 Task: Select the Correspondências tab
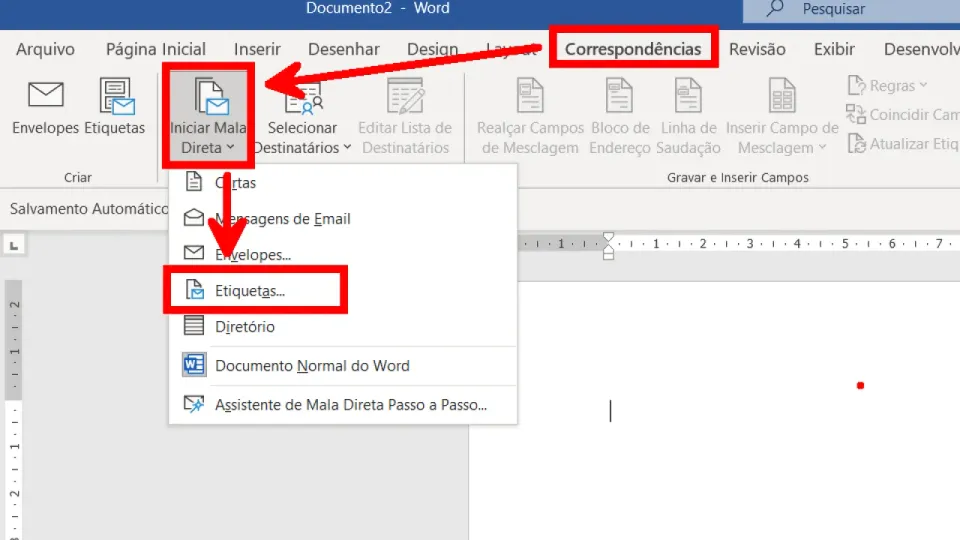(x=633, y=49)
